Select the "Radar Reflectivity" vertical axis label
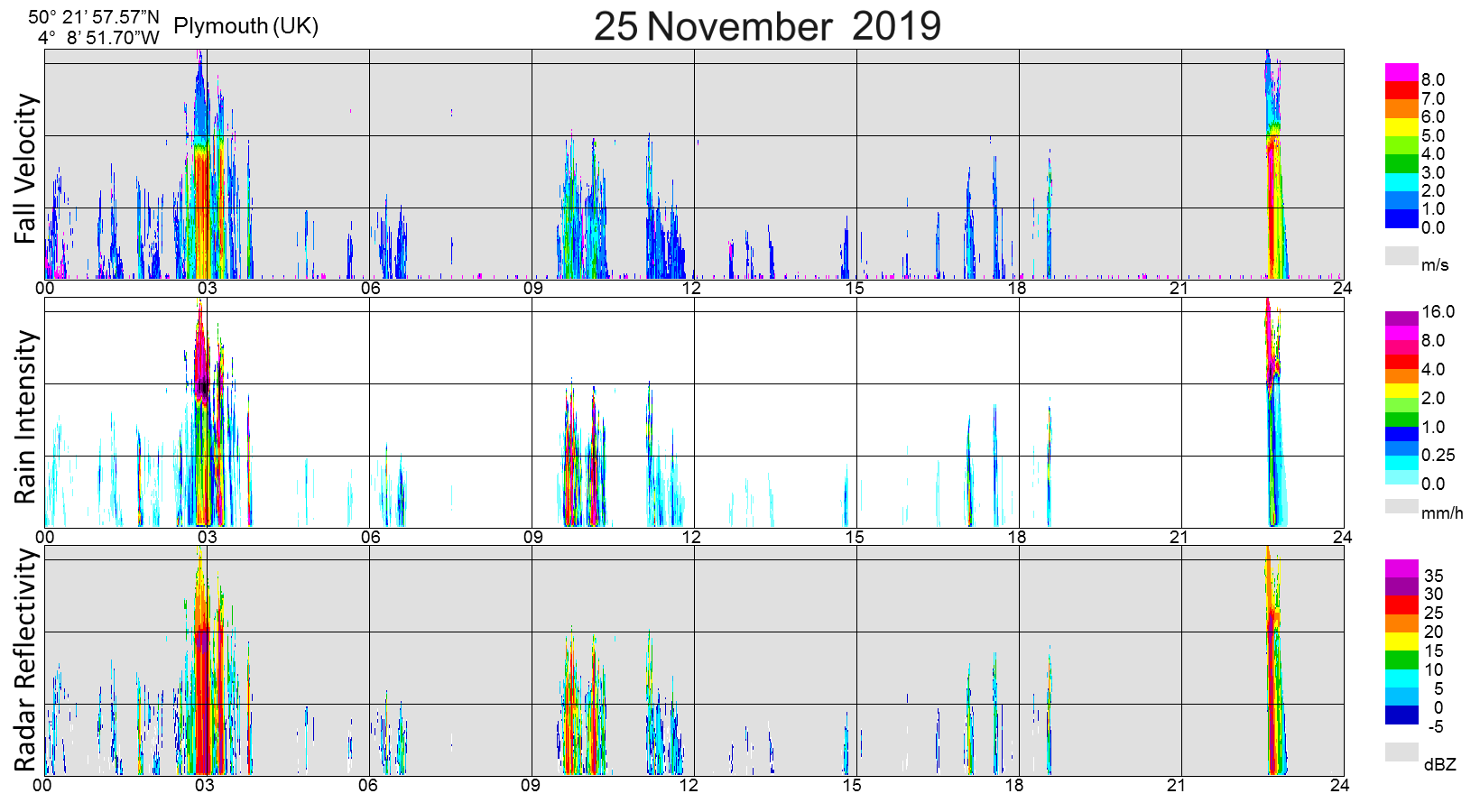The height and width of the screenshot is (812, 1480). pos(26,660)
